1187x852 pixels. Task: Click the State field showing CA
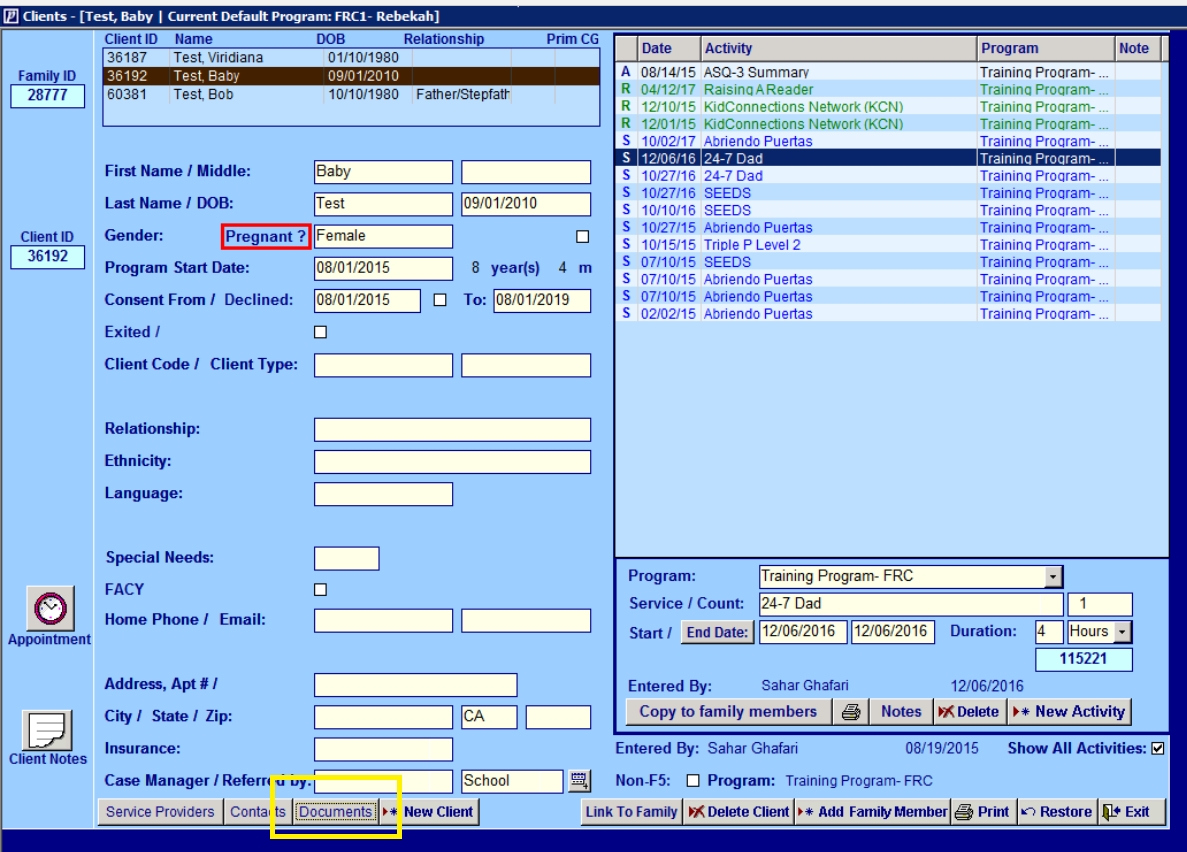(489, 717)
